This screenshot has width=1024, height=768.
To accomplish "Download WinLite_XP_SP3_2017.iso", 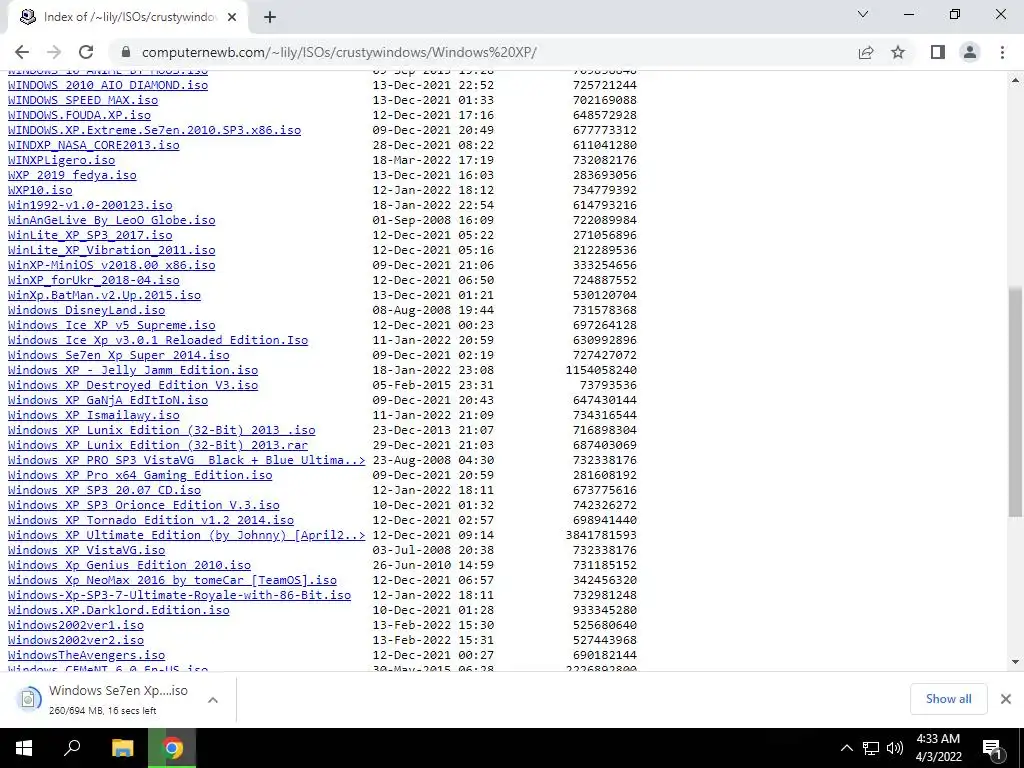I will coord(90,235).
